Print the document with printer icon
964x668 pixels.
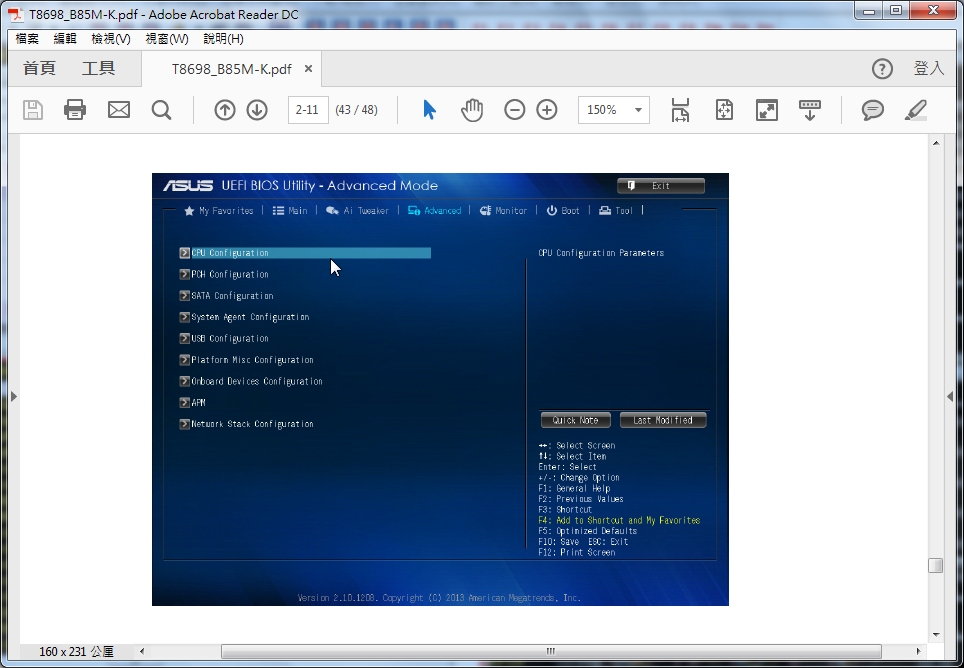click(75, 110)
